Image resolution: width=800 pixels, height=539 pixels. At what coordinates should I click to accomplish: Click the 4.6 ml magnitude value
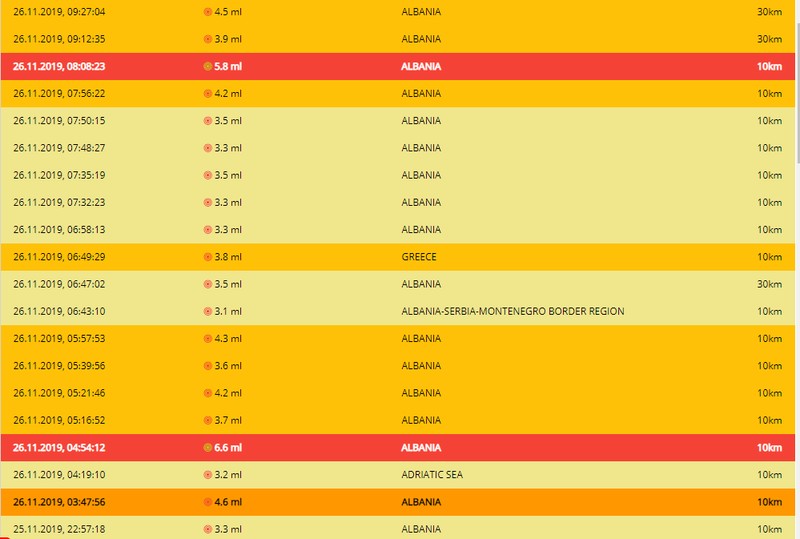coord(228,502)
